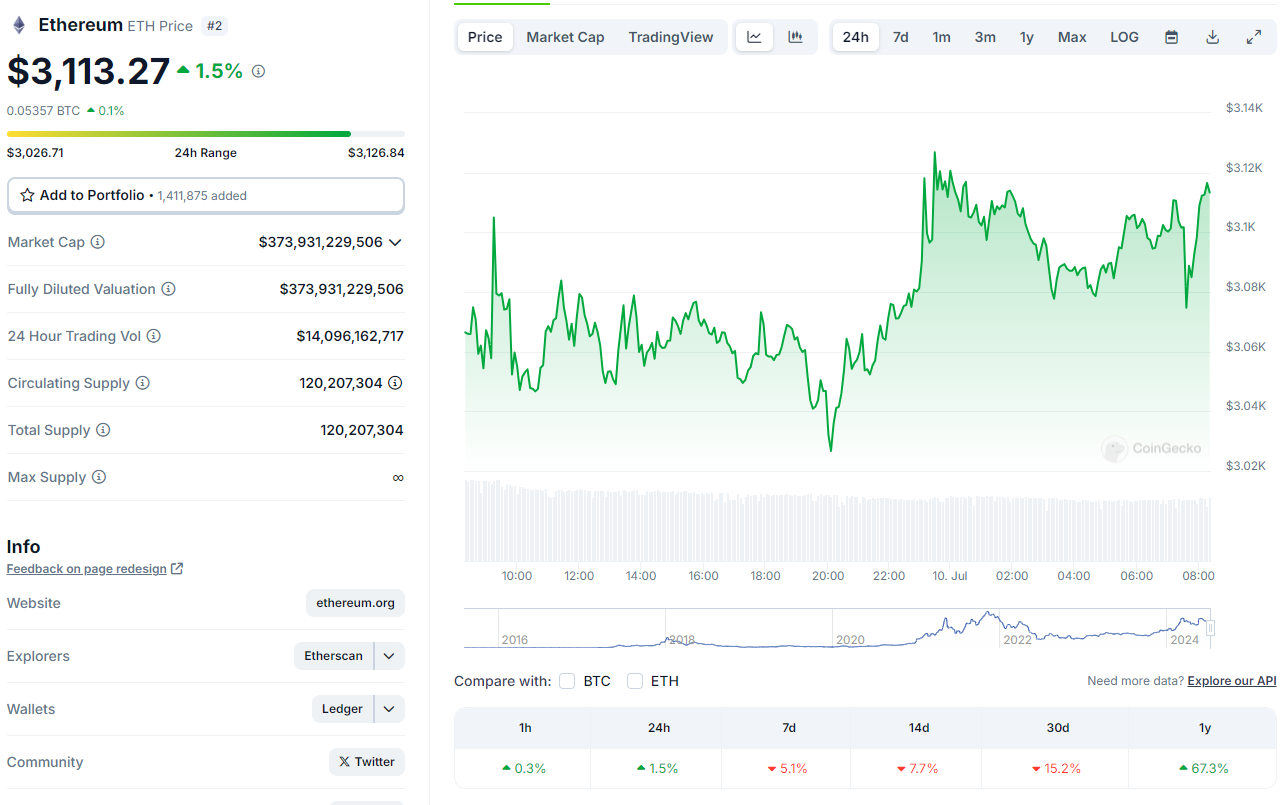Image resolution: width=1281 pixels, height=805 pixels.
Task: Select the 3m timeframe
Action: (x=985, y=37)
